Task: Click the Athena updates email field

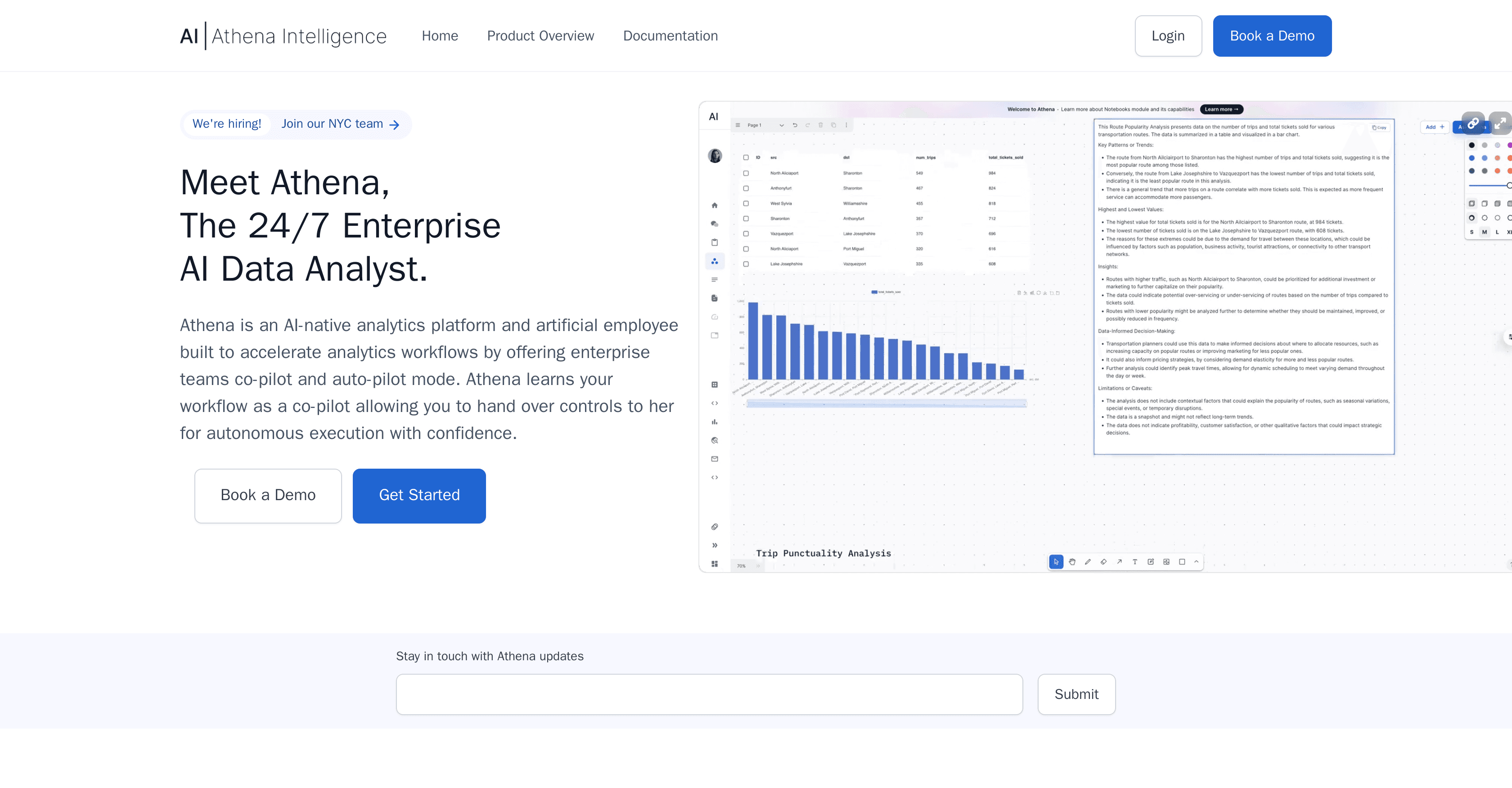Action: (x=710, y=694)
